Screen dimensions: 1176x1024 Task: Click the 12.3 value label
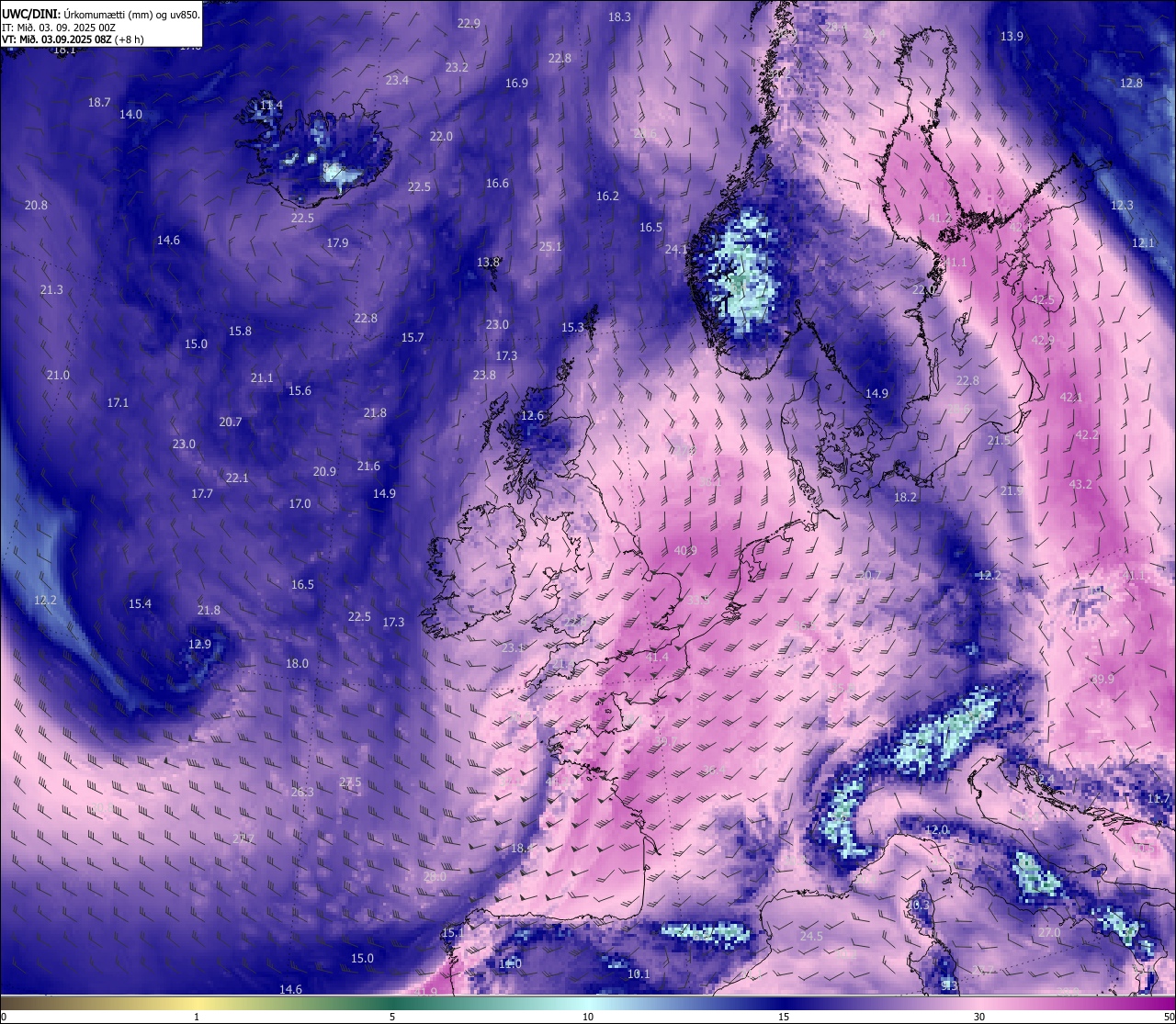[1122, 205]
